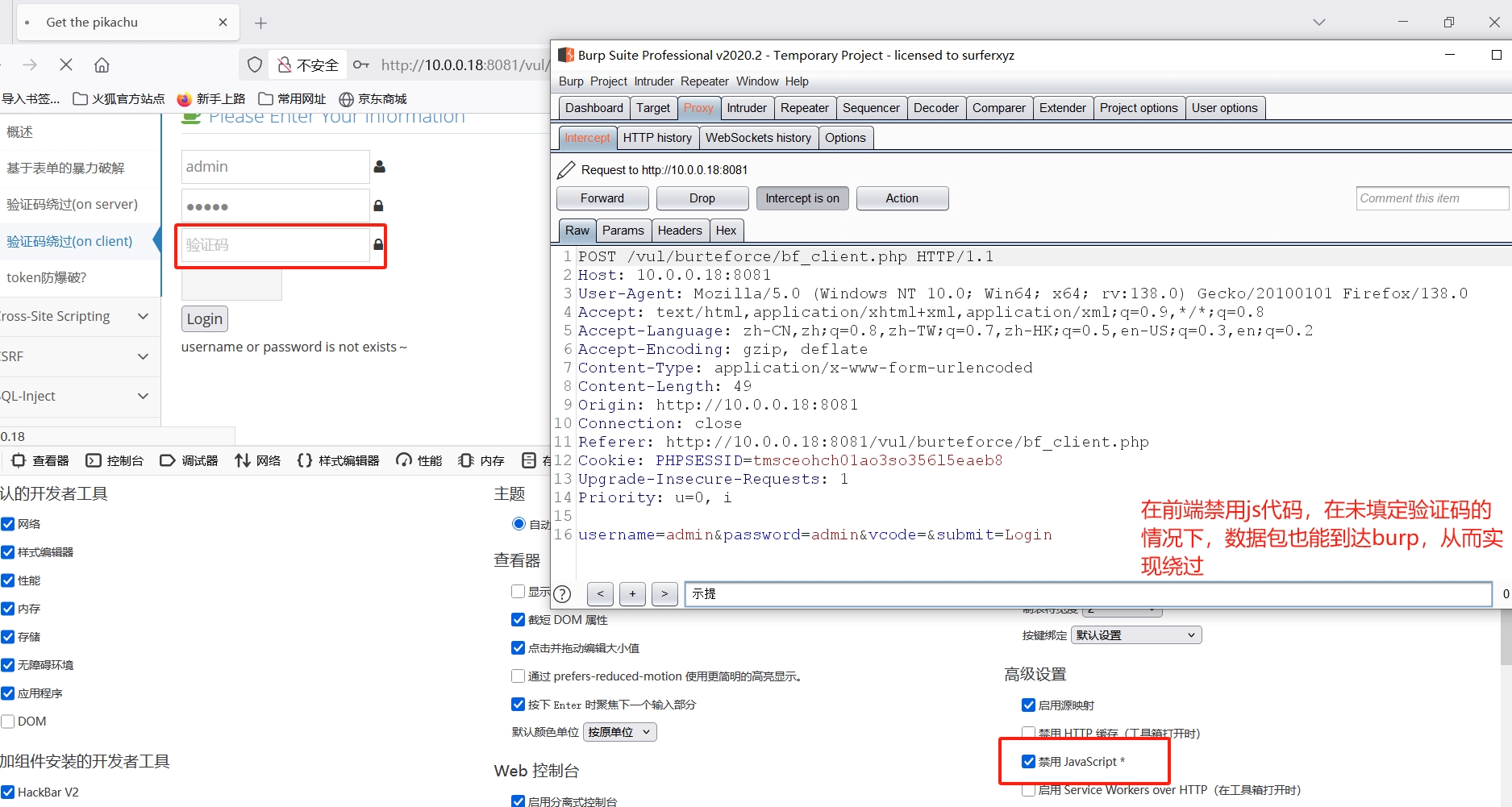The height and width of the screenshot is (807, 1512).
Task: Click the admin username input field
Action: (275, 167)
